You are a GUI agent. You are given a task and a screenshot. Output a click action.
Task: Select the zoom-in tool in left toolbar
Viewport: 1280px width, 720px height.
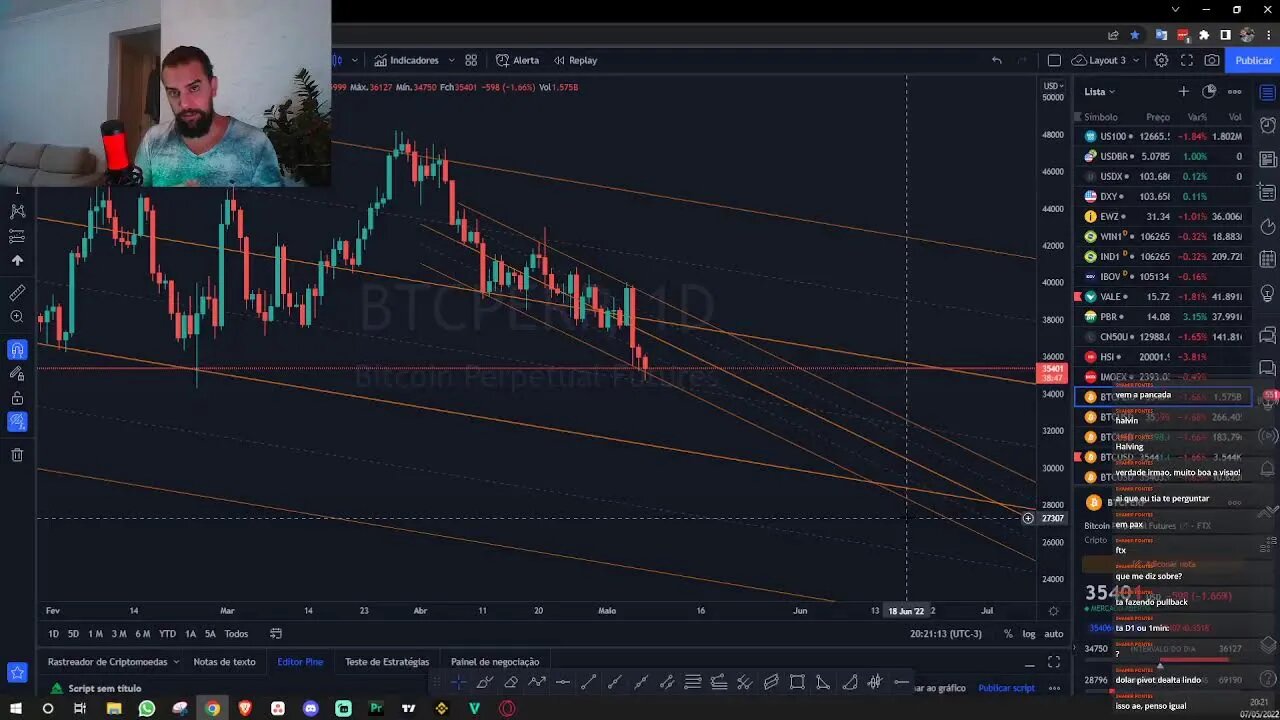point(17,317)
